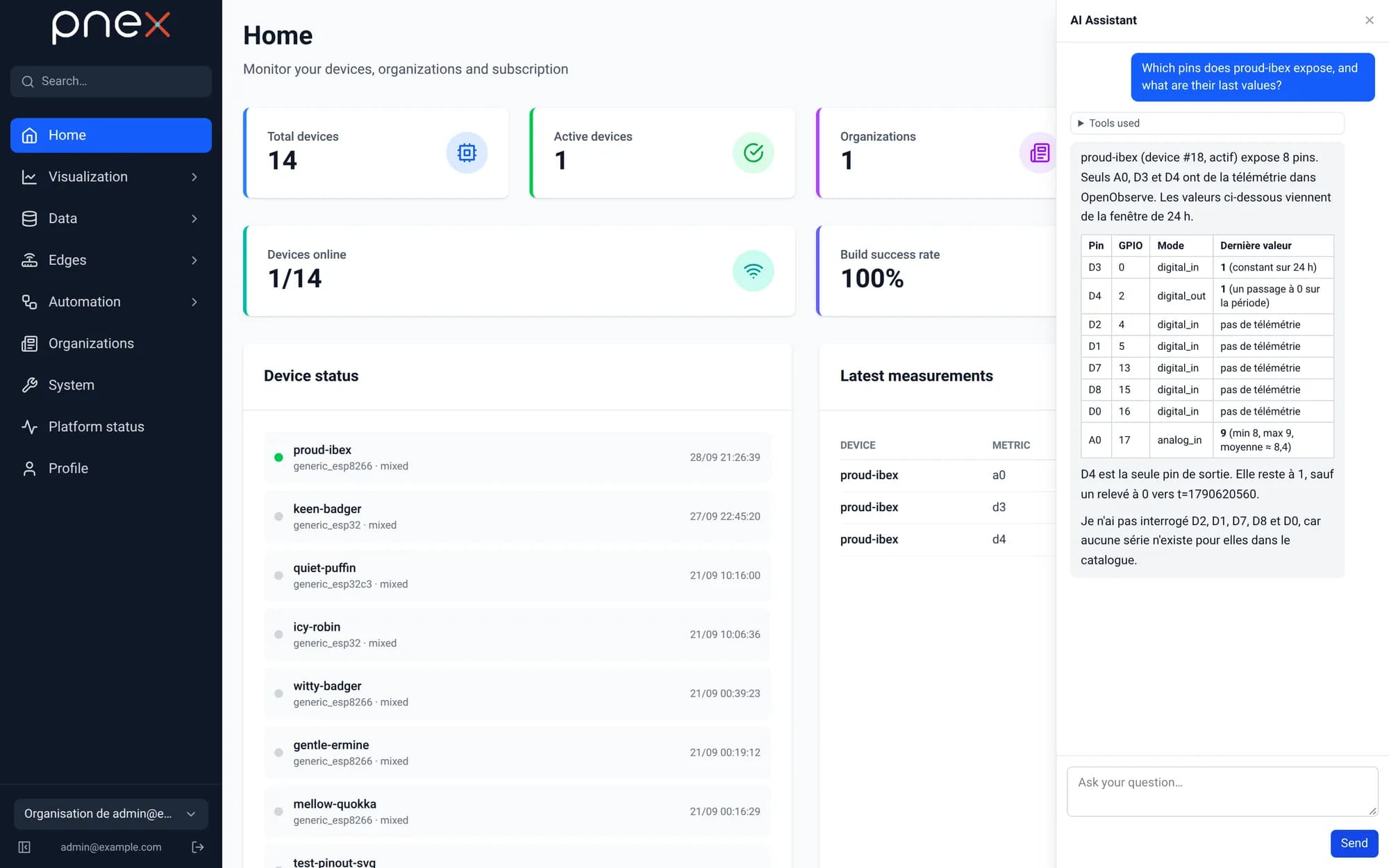The image size is (1389, 868).
Task: Click the Automation workflow icon in sidebar
Action: [x=29, y=302]
